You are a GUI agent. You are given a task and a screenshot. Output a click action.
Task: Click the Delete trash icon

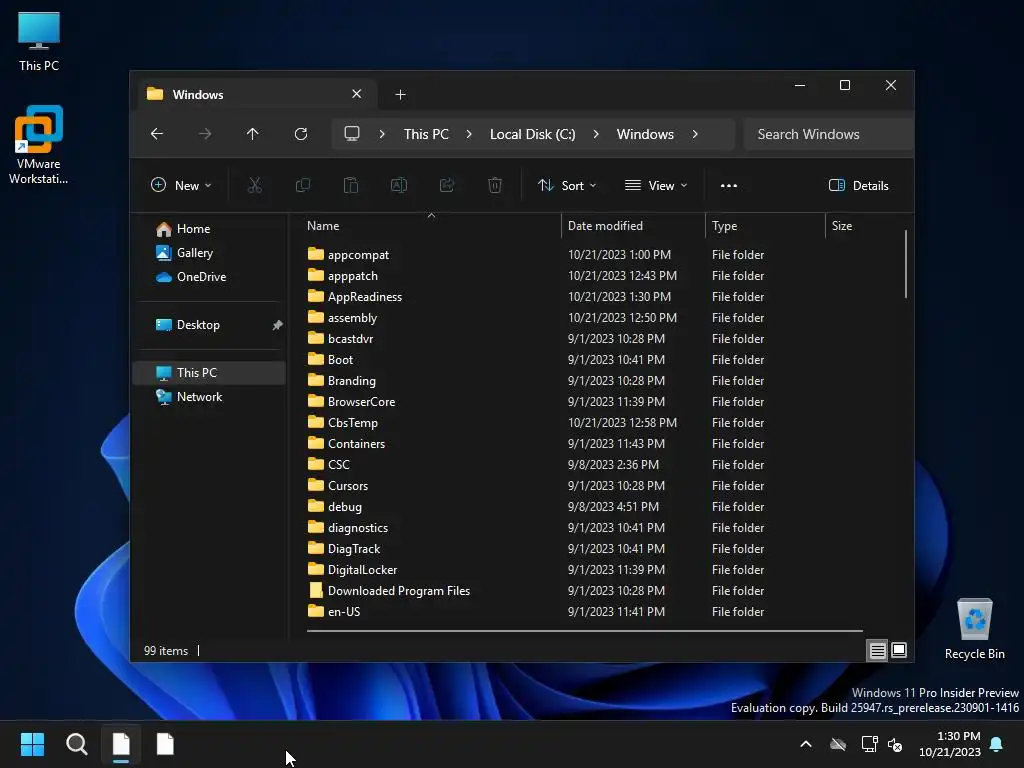pyautogui.click(x=495, y=185)
